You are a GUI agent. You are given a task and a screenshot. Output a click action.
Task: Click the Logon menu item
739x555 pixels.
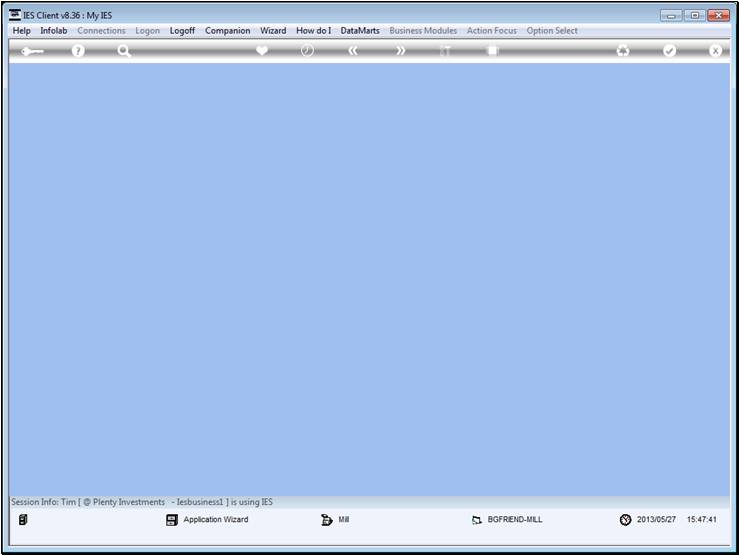click(x=148, y=31)
